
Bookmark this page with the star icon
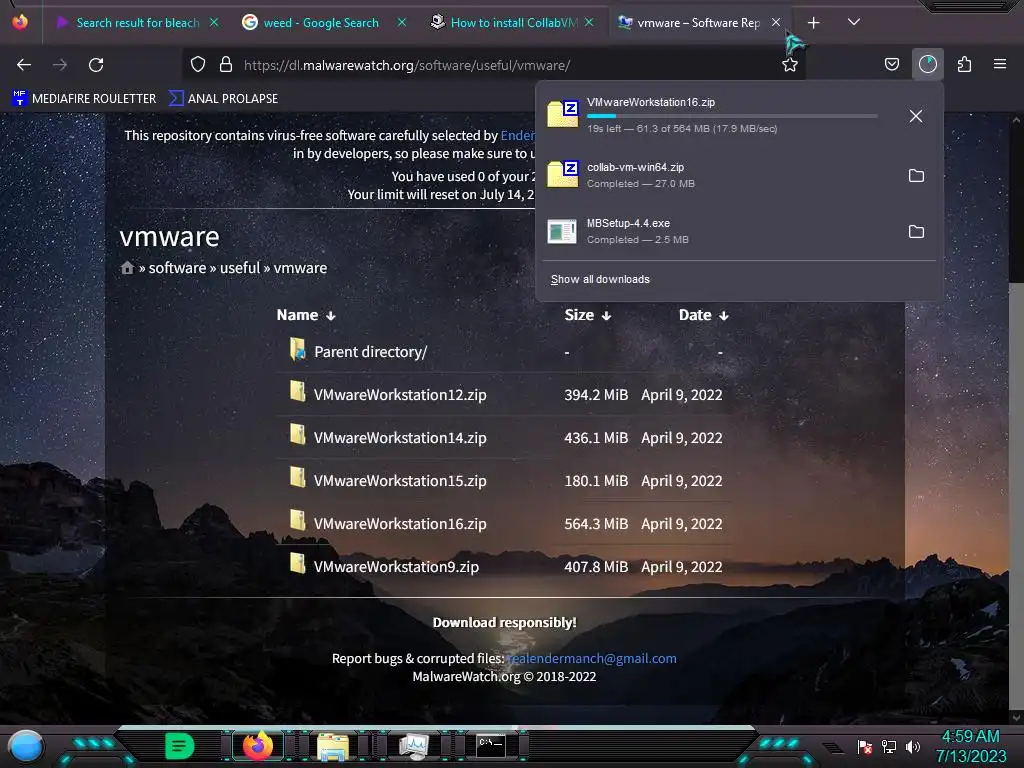(x=790, y=65)
